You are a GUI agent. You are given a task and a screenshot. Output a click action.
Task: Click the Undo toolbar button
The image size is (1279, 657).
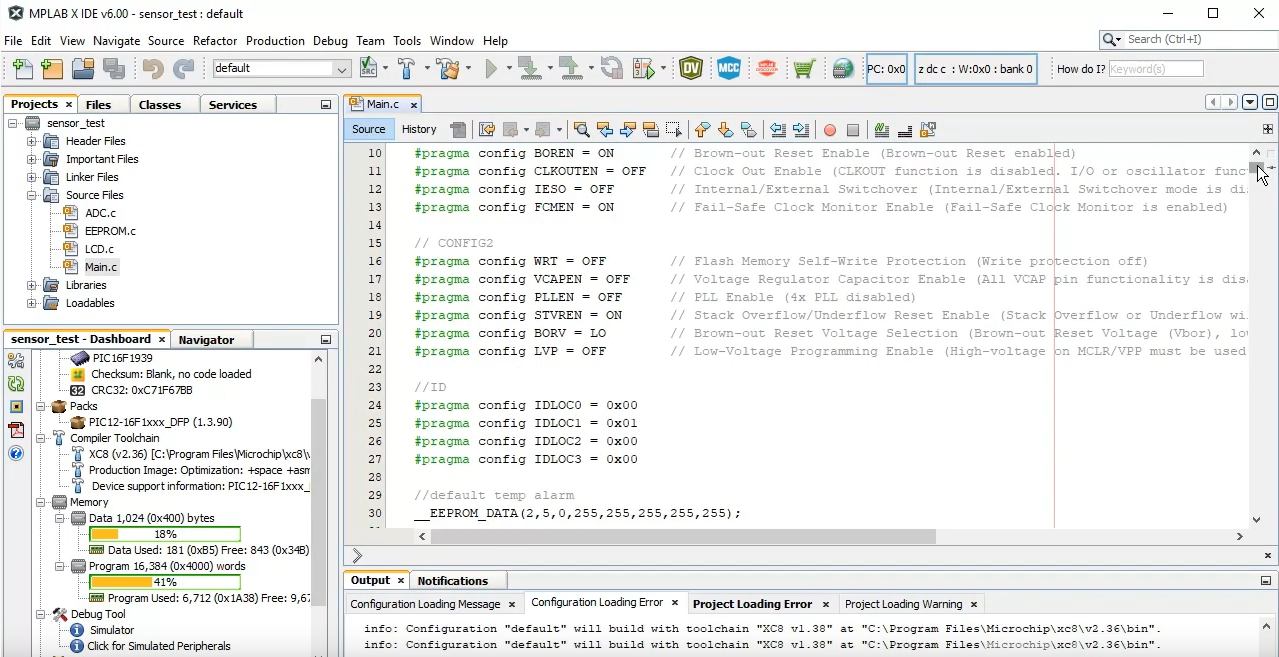(152, 69)
